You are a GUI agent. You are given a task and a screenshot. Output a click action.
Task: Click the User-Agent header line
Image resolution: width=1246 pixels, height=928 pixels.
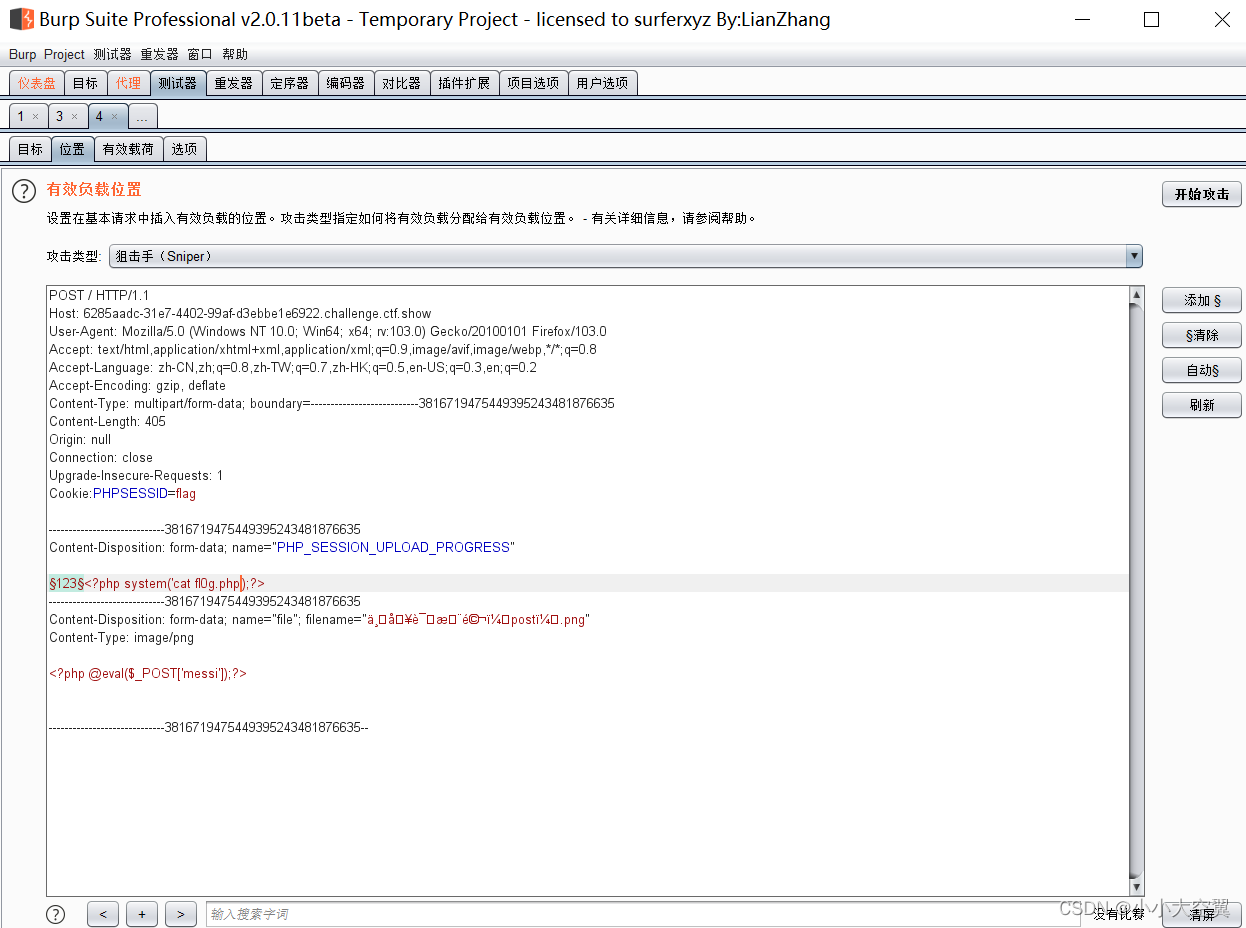coord(328,331)
